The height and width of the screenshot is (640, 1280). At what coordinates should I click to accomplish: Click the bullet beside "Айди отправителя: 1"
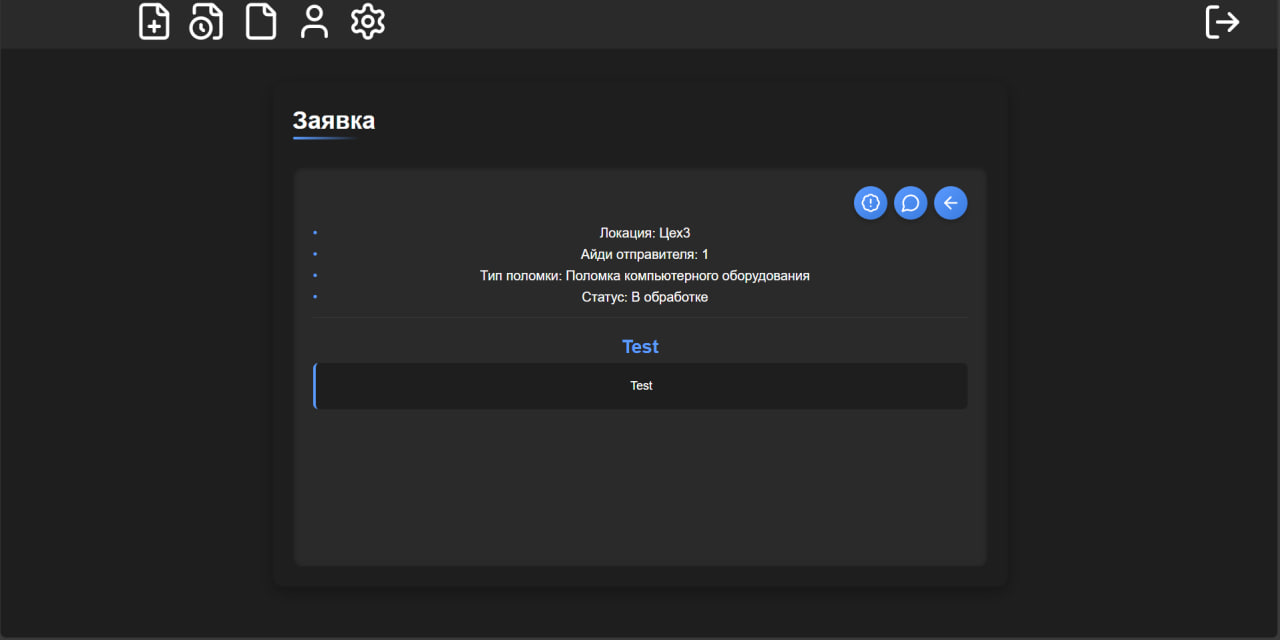[315, 254]
